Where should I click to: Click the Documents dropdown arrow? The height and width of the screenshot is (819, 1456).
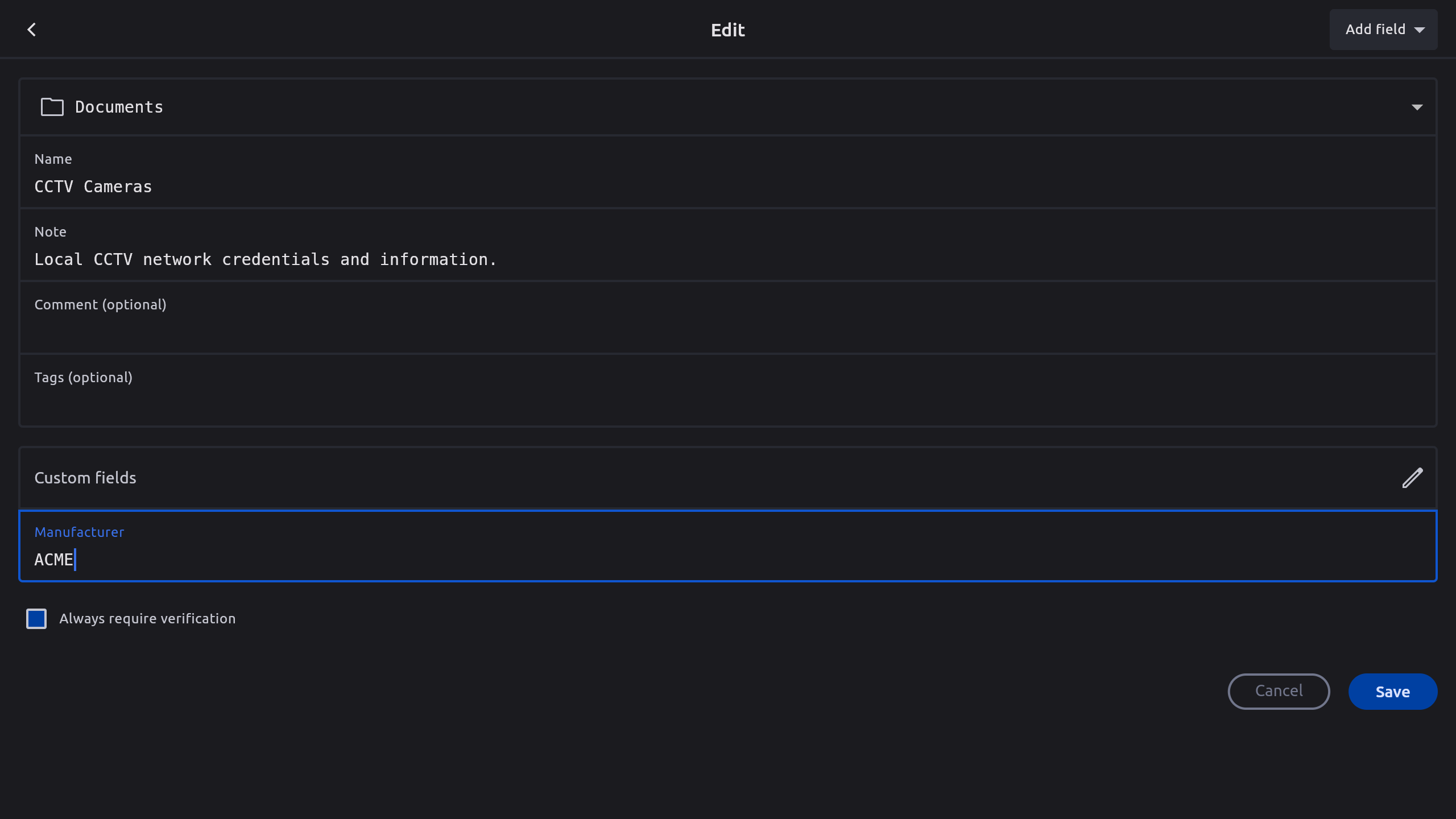point(1417,107)
